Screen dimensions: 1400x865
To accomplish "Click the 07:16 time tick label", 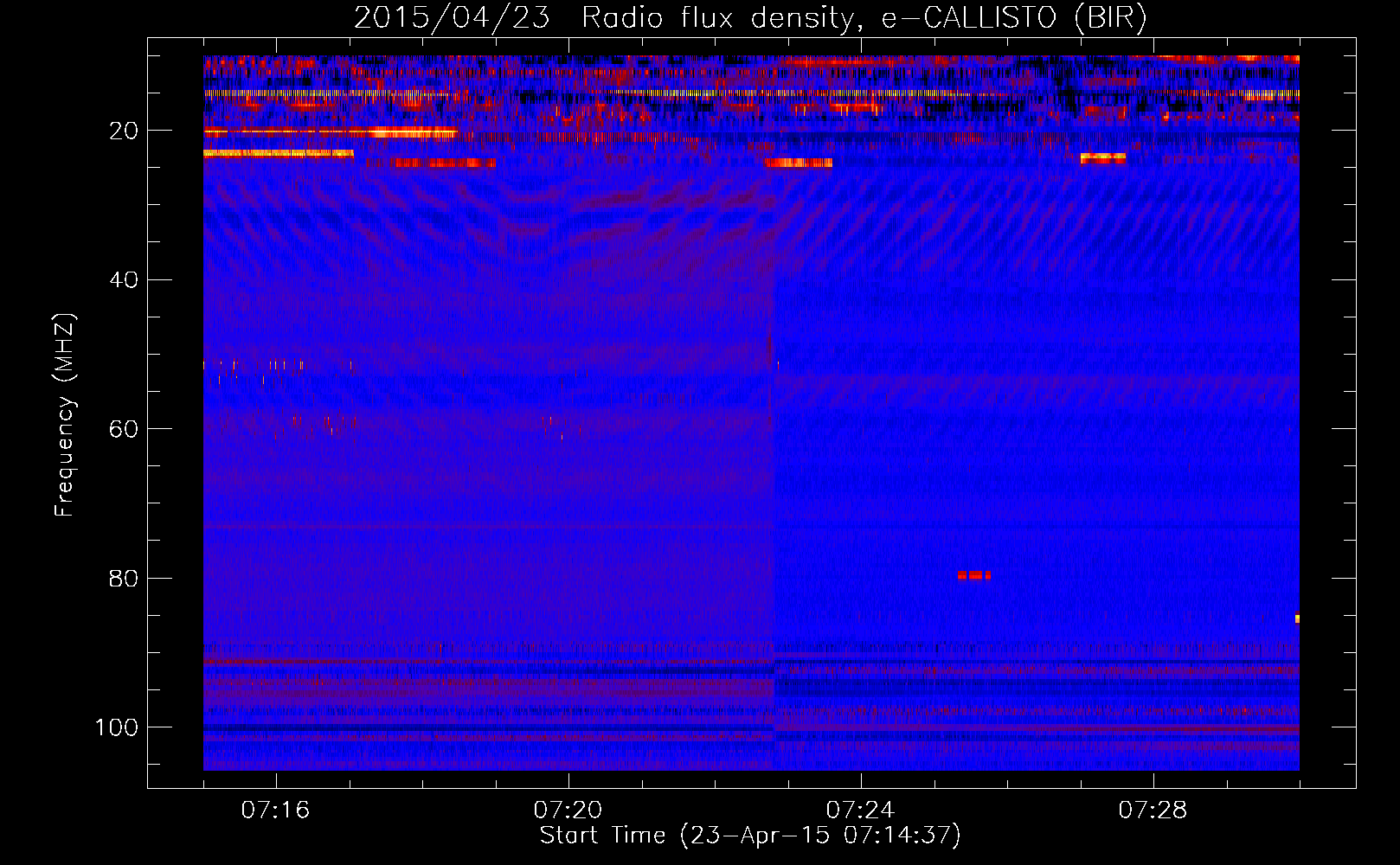I will 275,811.
